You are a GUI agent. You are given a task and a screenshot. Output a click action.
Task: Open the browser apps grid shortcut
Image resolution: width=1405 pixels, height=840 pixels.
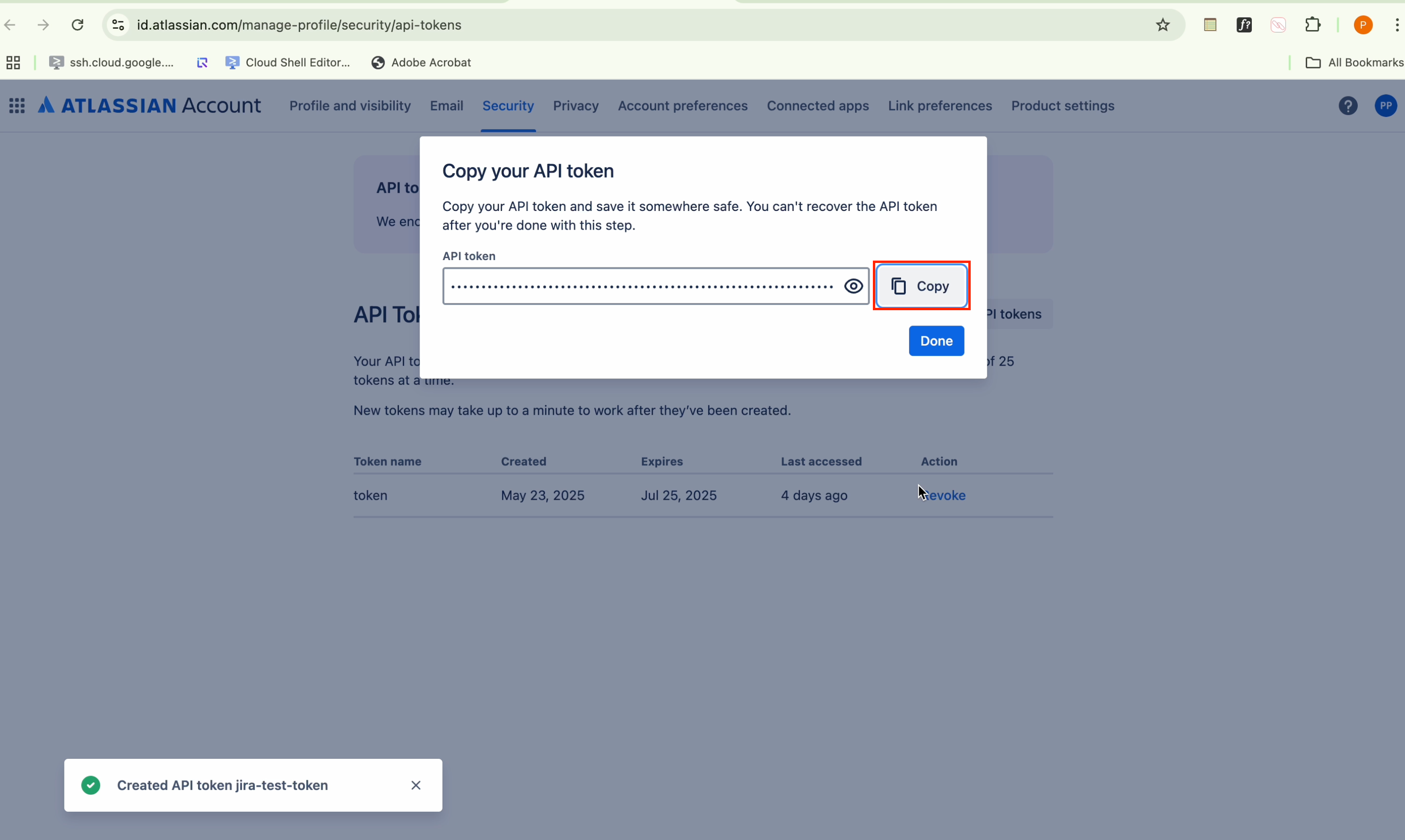(13, 63)
